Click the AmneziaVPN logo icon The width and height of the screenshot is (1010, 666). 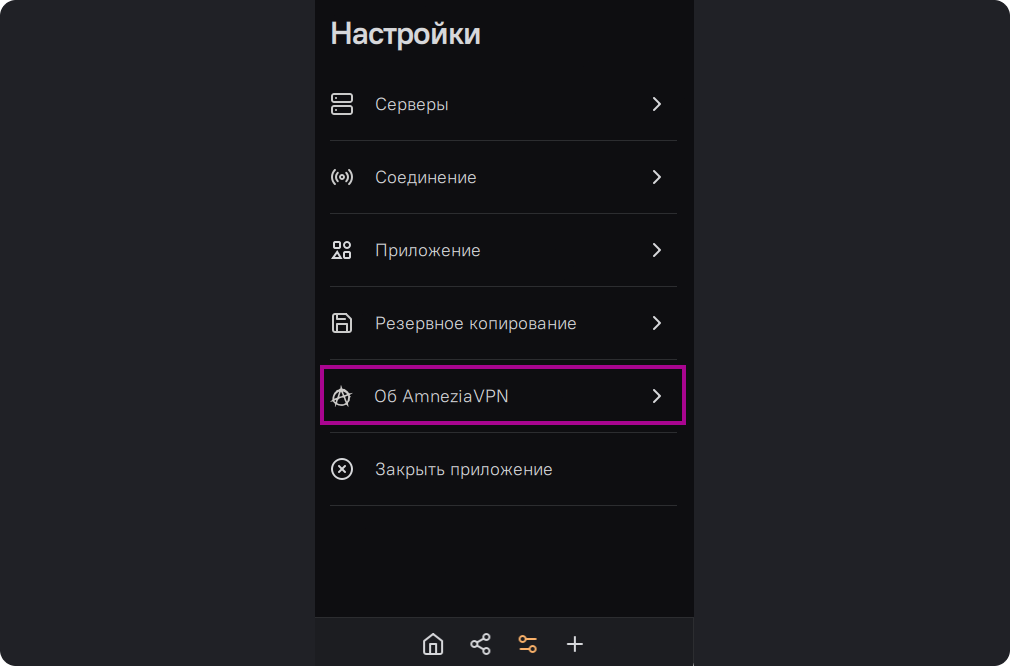(x=342, y=397)
